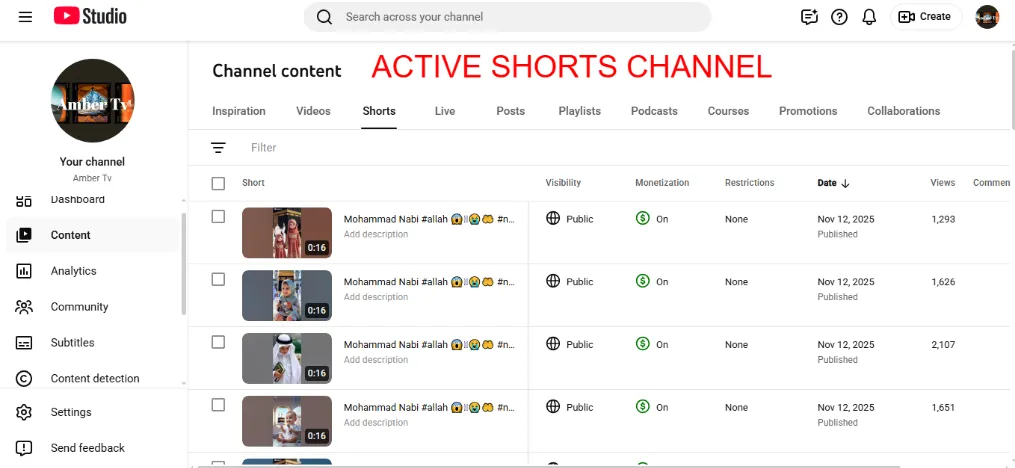The image size is (1015, 468).
Task: Select checkbox for the short with 2,107 views
Action: [218, 342]
